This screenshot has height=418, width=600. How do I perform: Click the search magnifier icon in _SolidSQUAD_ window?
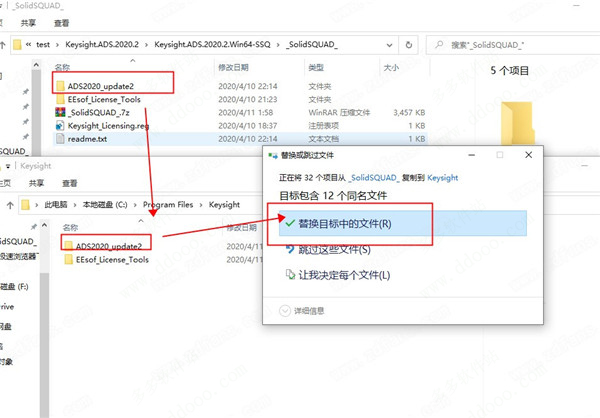[439, 45]
